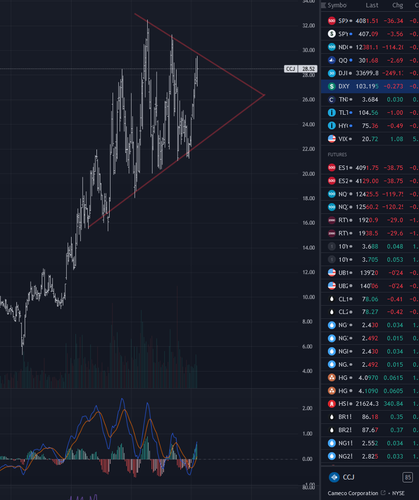Click the SPY logo beside 407.09
419x500 pixels.
point(332,34)
